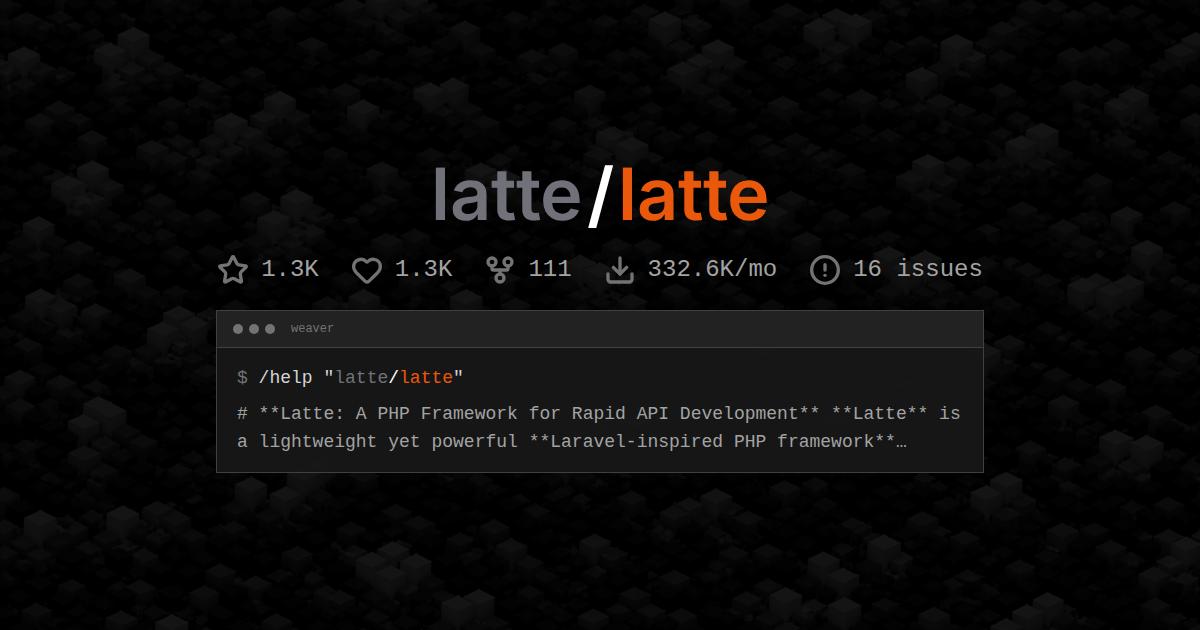
Task: Open the download icon beside 332.6K/mo
Action: (621, 269)
